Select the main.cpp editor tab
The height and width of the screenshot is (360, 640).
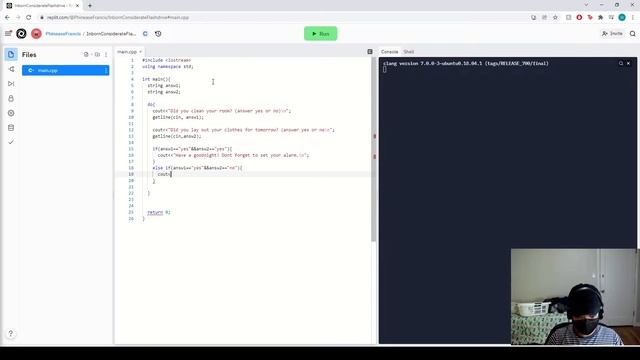[127, 52]
